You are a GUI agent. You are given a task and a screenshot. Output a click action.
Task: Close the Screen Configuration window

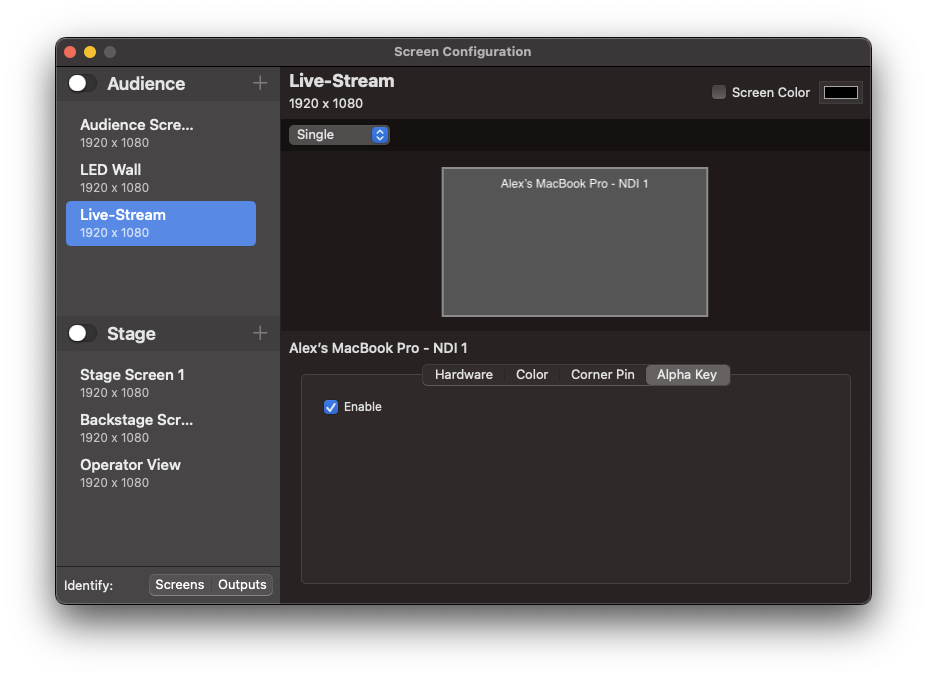(70, 52)
